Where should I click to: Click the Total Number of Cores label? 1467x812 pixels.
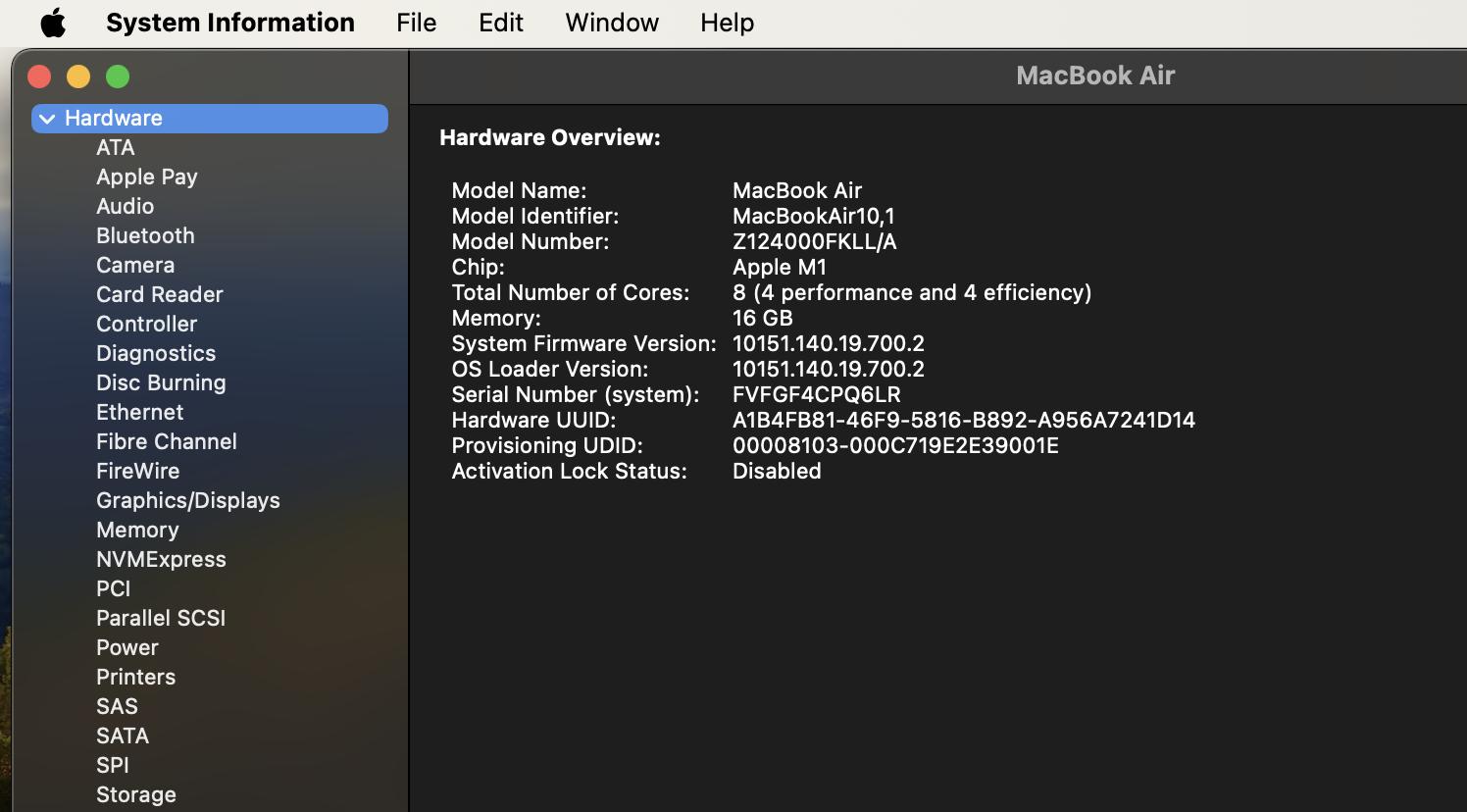coord(571,292)
